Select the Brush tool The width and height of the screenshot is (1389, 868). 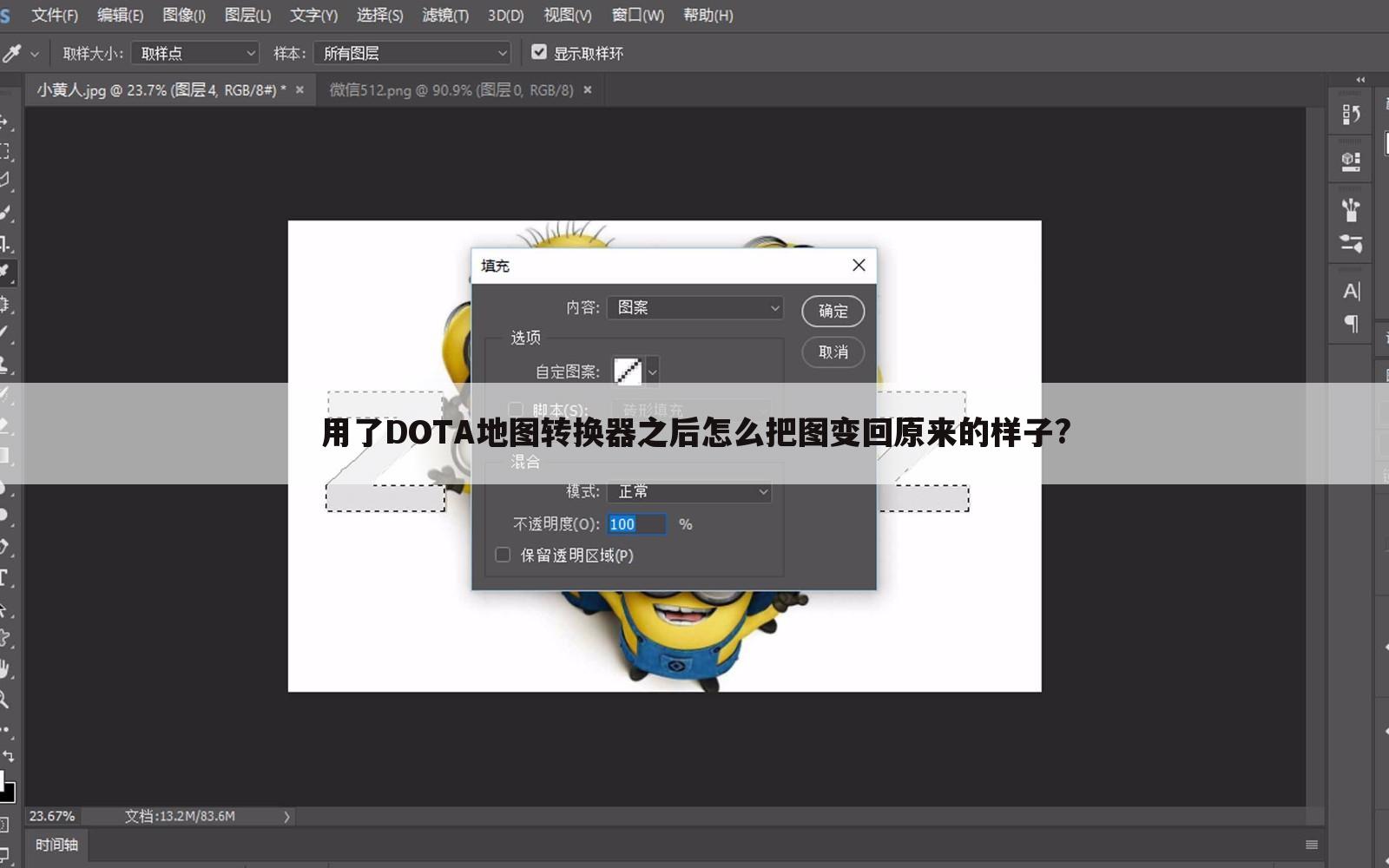click(4, 333)
